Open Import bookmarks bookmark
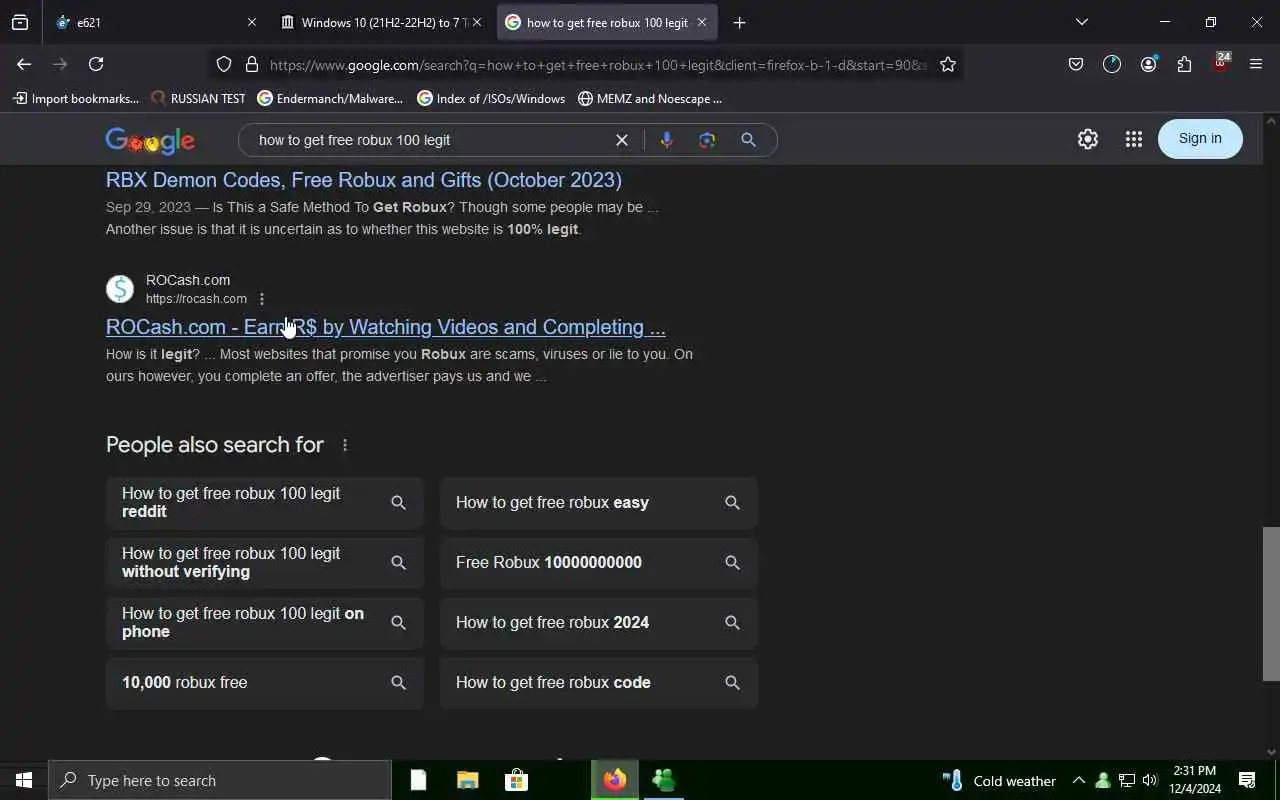The image size is (1280, 800). coord(76,98)
